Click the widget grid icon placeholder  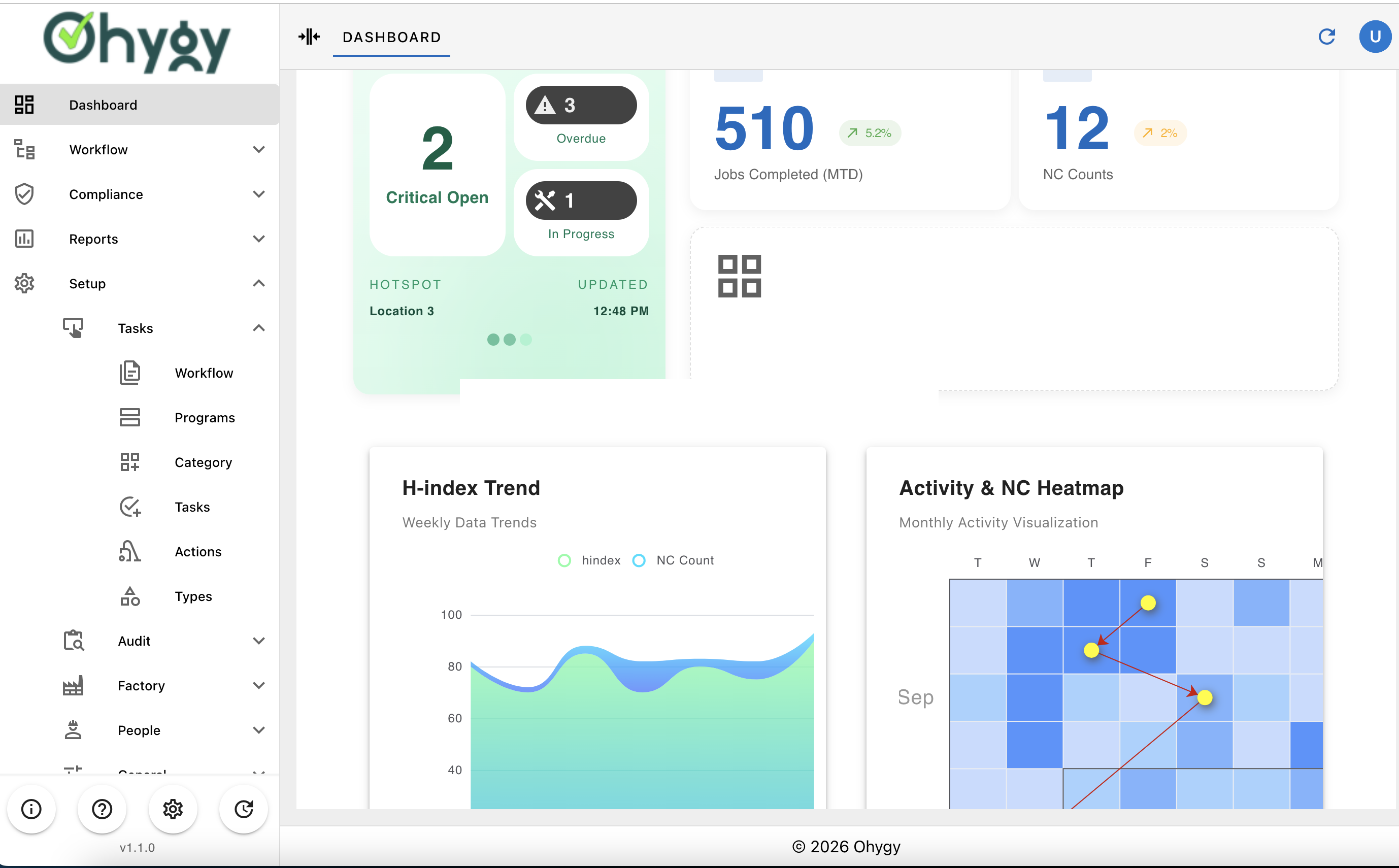coord(740,276)
